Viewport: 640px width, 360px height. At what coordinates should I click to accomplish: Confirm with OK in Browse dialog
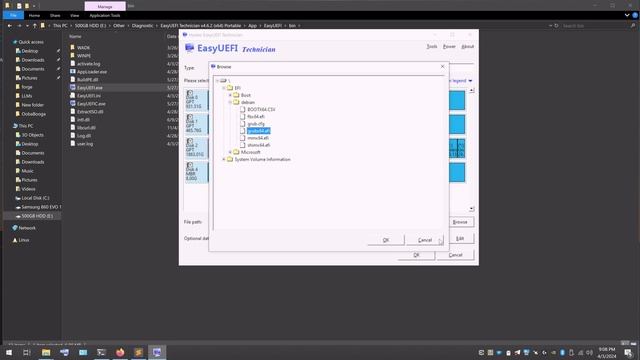click(x=386, y=240)
